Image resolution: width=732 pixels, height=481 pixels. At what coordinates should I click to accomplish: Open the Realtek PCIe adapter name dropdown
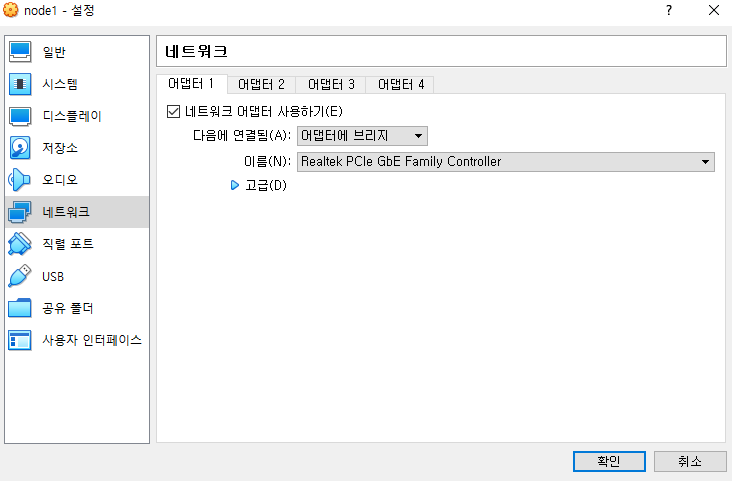click(505, 161)
